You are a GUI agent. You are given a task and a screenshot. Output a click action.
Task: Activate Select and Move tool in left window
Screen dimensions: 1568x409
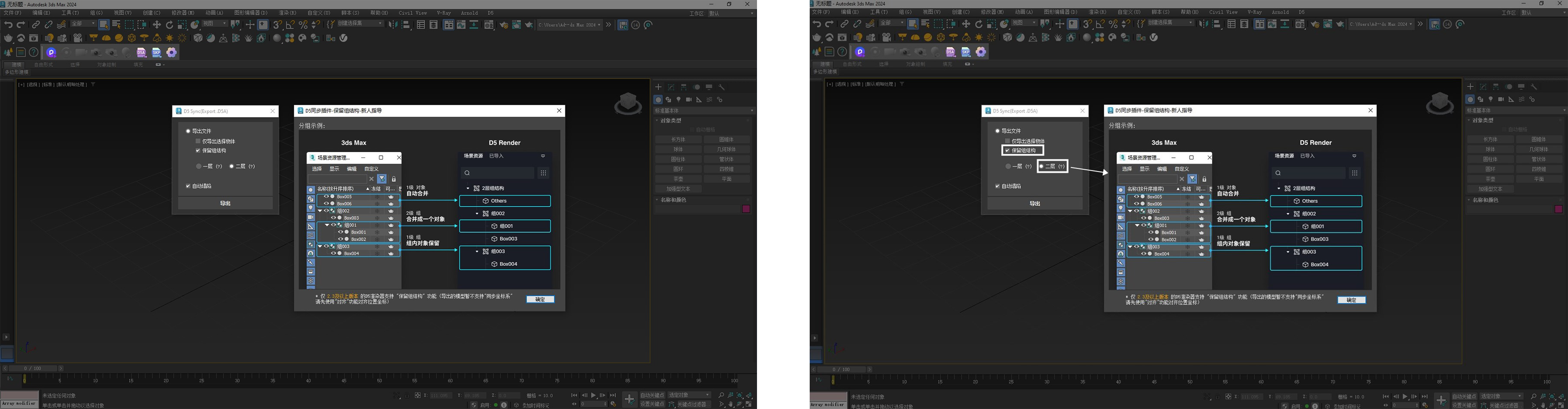[156, 25]
